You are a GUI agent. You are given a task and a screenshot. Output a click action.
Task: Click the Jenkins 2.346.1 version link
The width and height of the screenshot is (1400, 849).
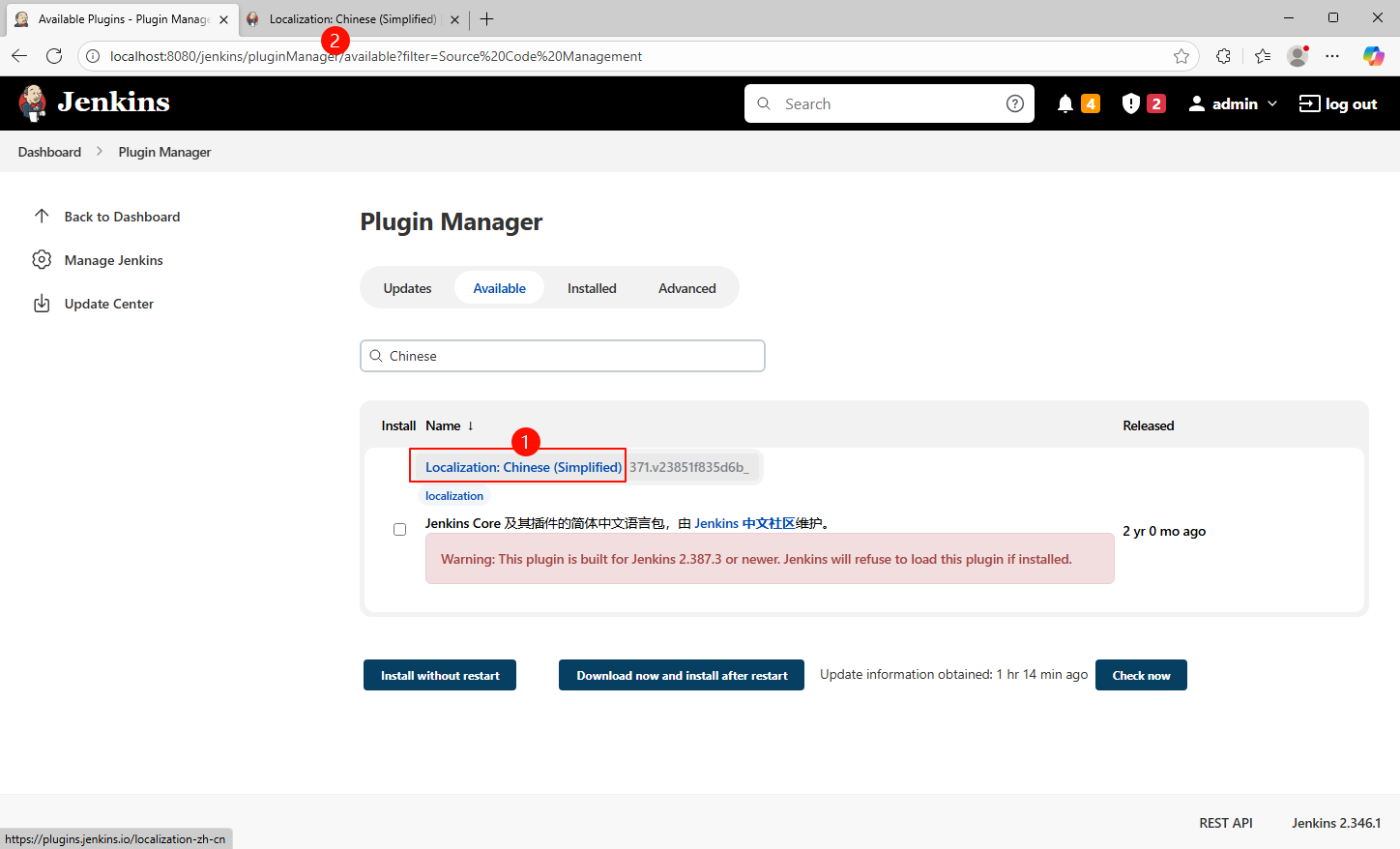(x=1336, y=823)
